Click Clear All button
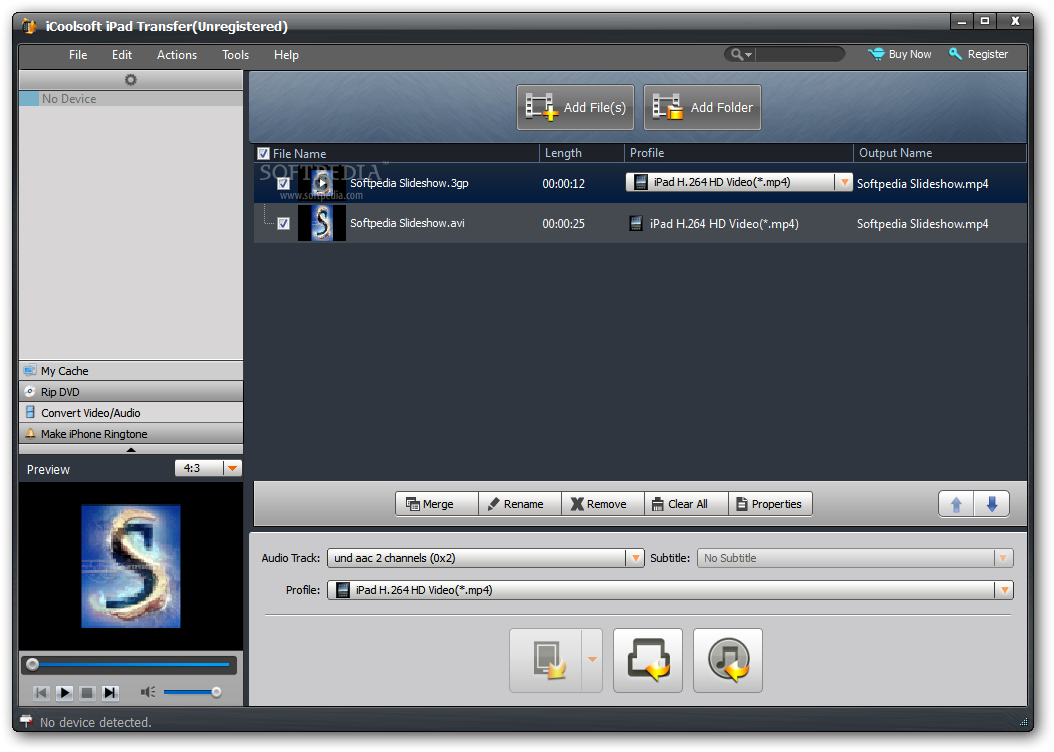Screen dimensions: 1054x752 coord(686,504)
